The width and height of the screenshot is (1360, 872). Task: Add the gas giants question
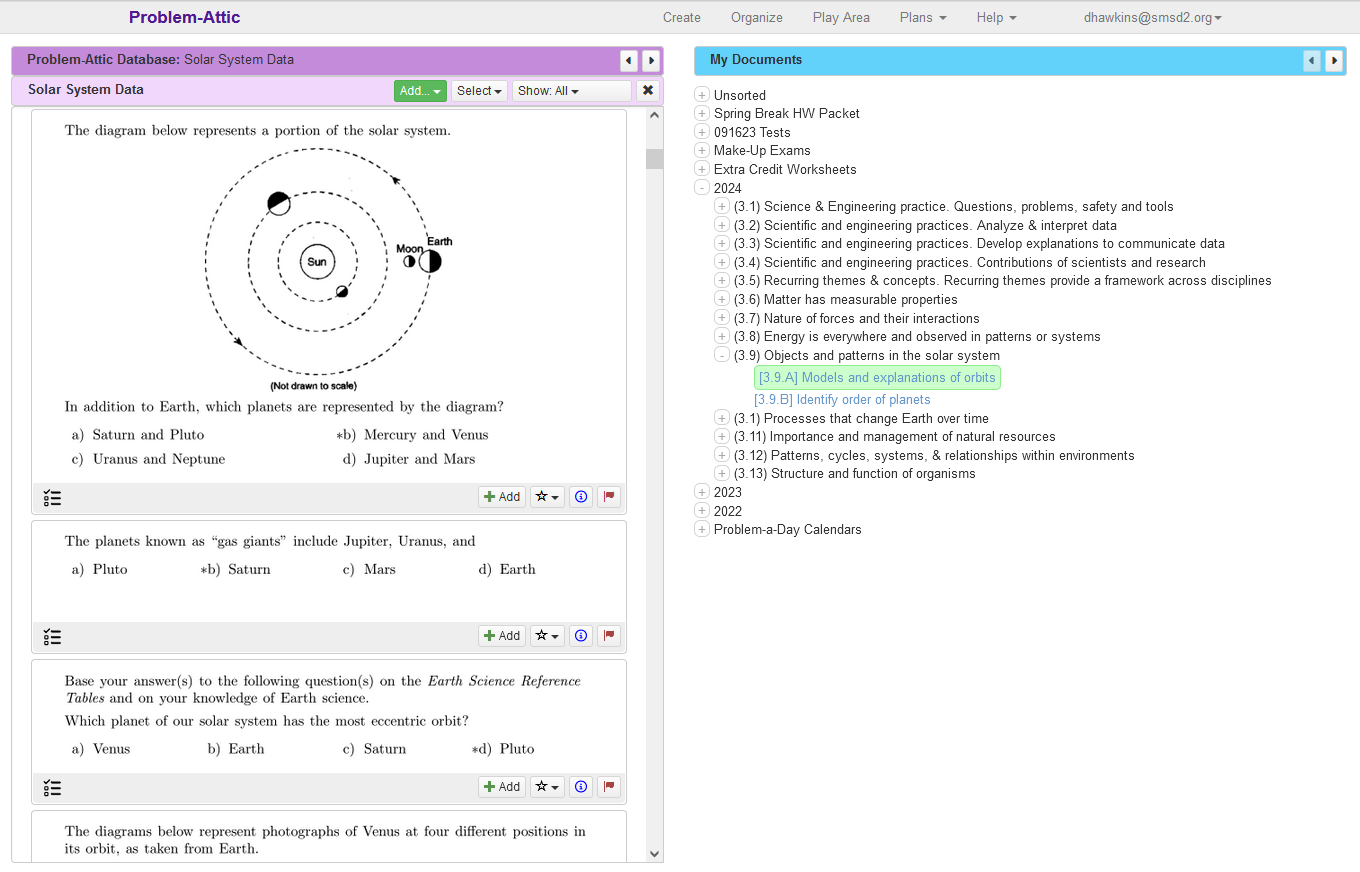(x=502, y=636)
